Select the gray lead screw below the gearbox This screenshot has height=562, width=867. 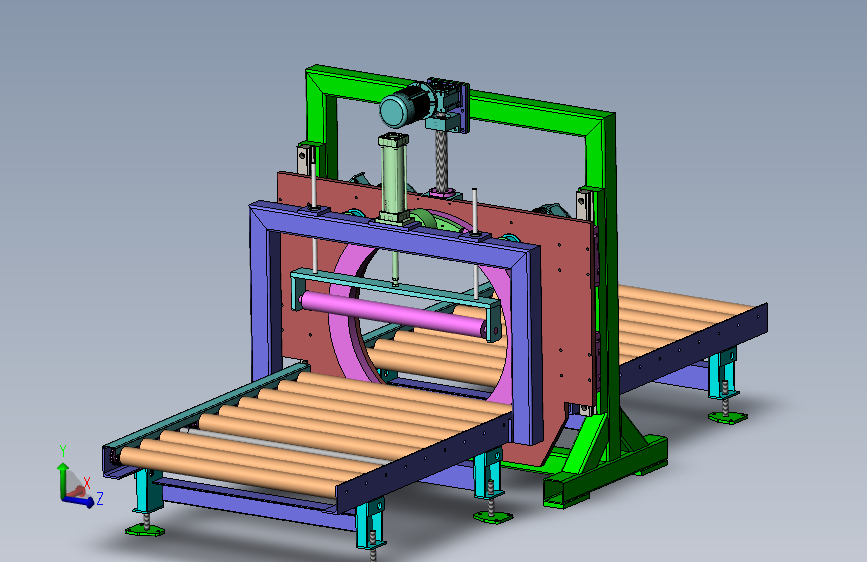point(441,159)
